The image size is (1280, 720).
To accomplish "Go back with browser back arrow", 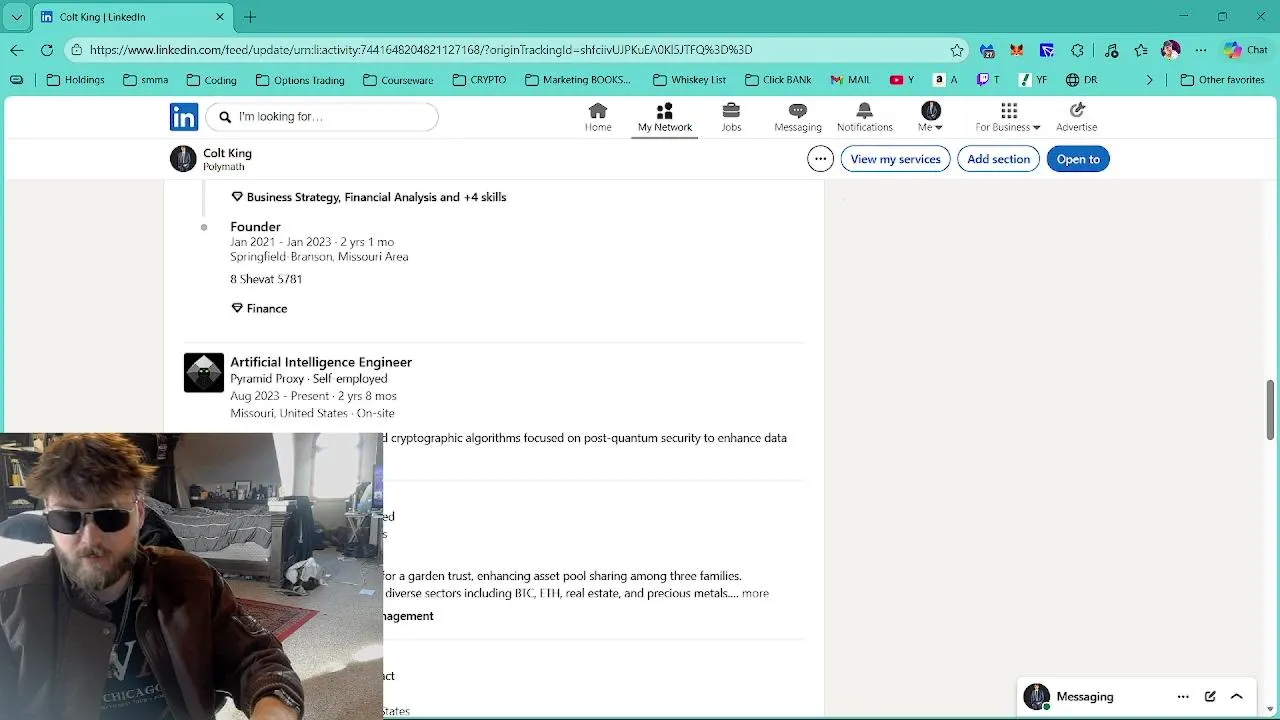I will 17,49.
